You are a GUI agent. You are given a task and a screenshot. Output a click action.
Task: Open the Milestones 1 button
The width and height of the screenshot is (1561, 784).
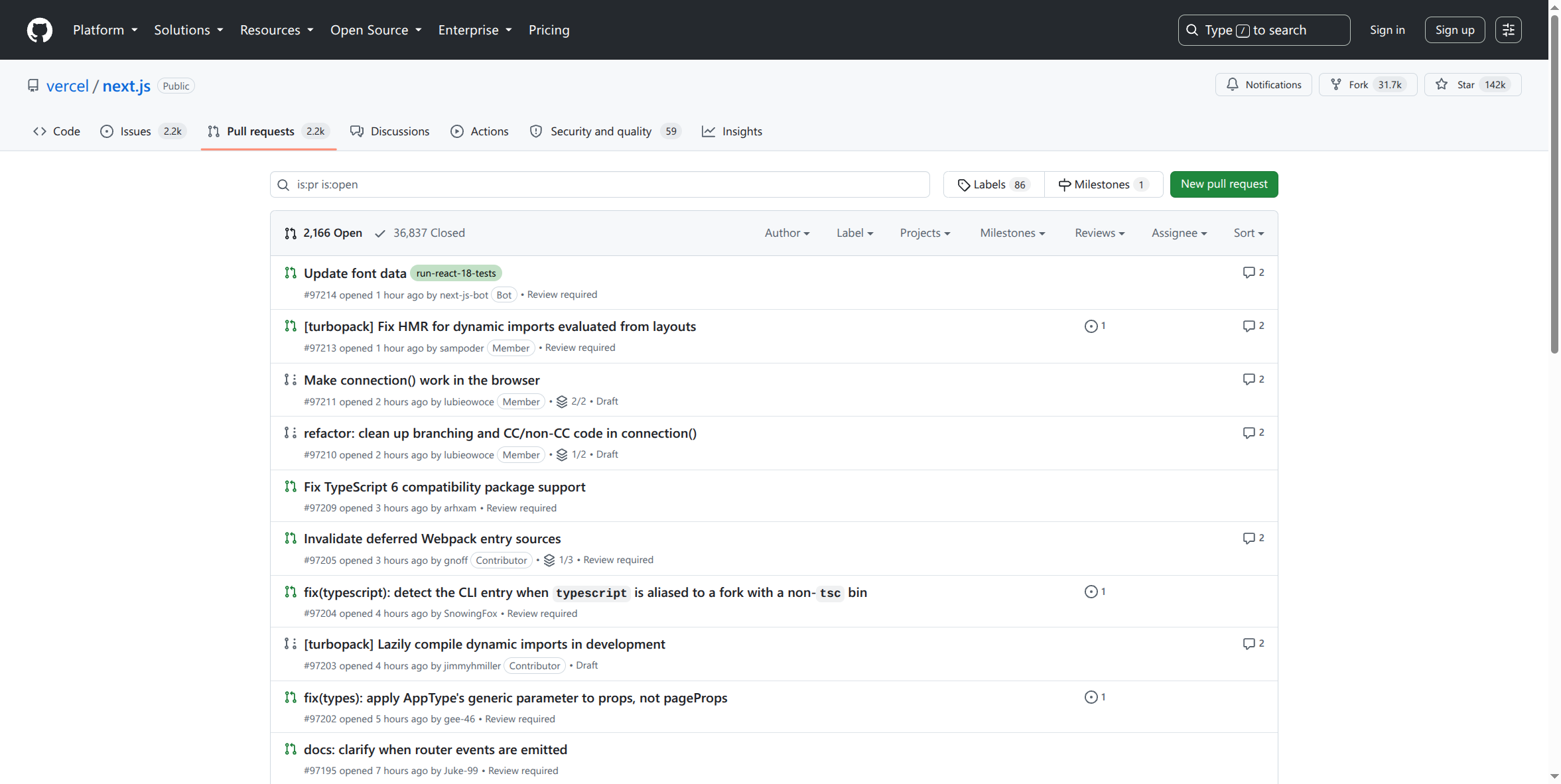pyautogui.click(x=1104, y=184)
